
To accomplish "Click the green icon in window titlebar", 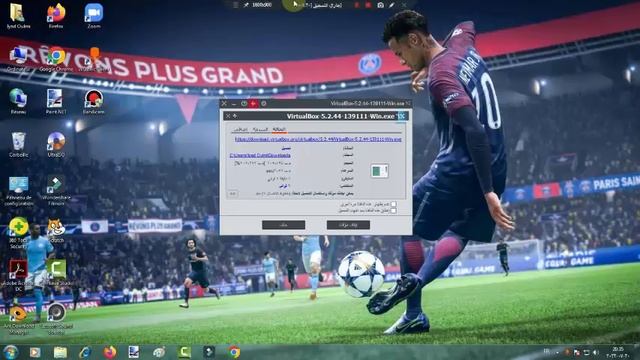I will 244,104.
